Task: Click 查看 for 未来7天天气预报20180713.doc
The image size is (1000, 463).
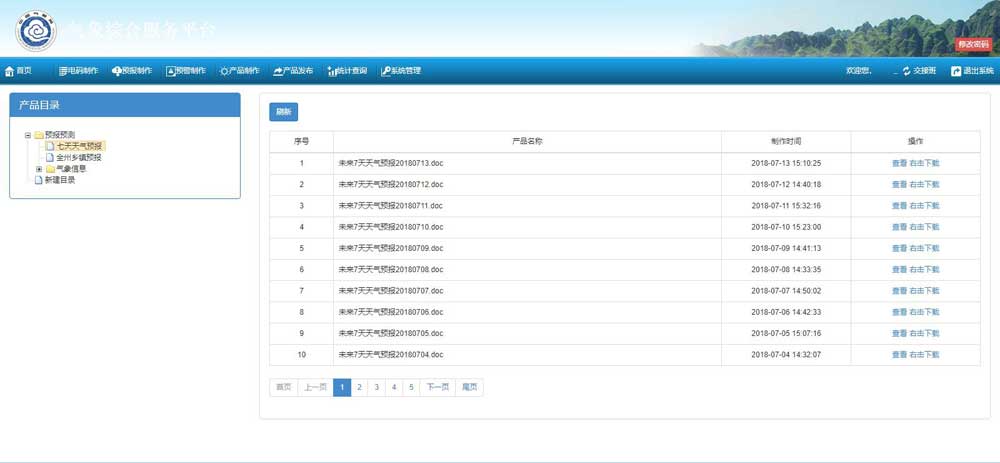Action: tap(899, 163)
